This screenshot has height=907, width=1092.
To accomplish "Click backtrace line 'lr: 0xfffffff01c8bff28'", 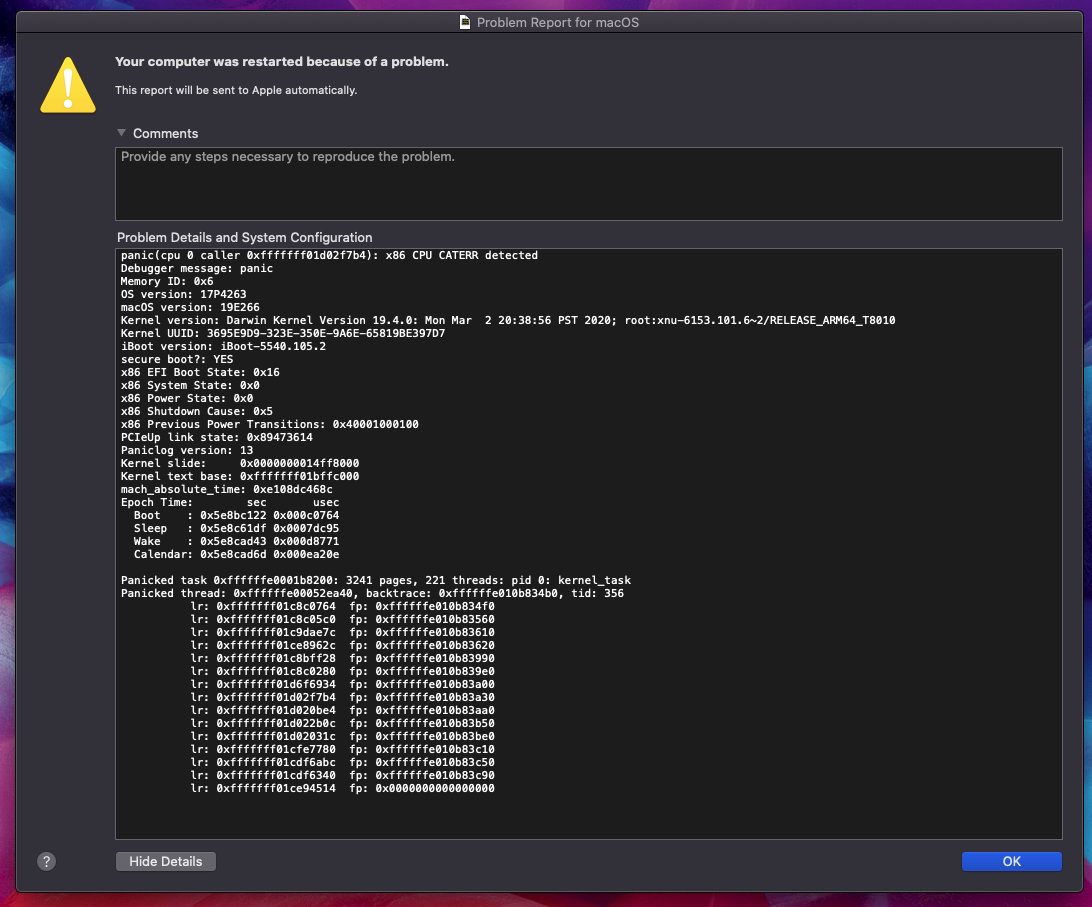I will pyautogui.click(x=343, y=658).
